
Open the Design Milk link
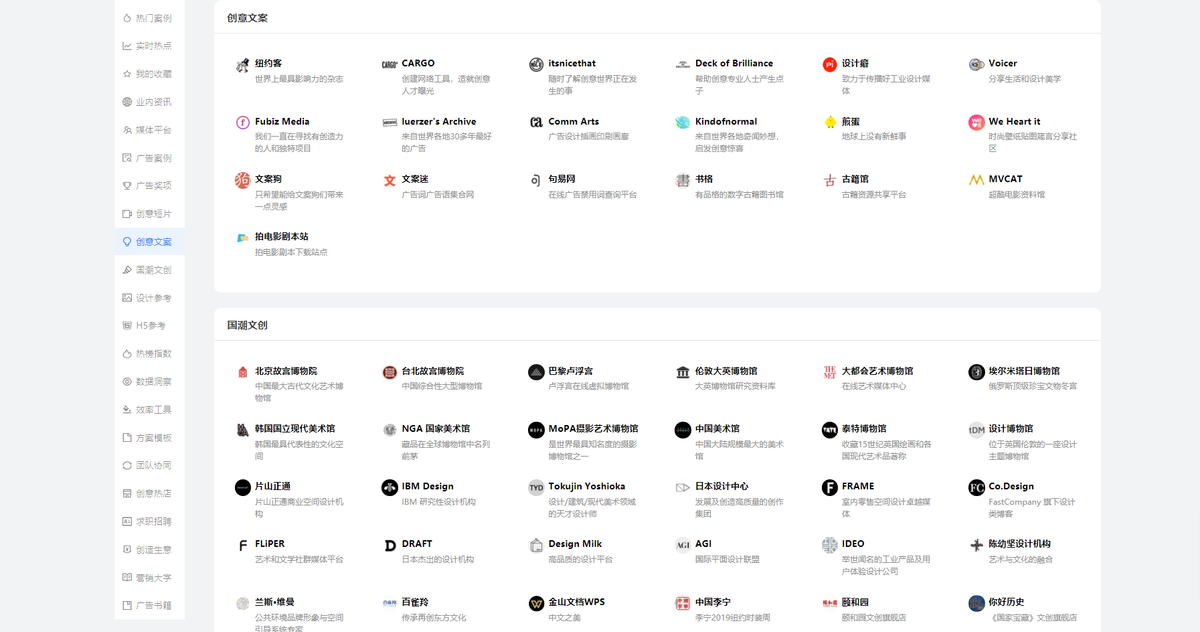pyautogui.click(x=575, y=546)
